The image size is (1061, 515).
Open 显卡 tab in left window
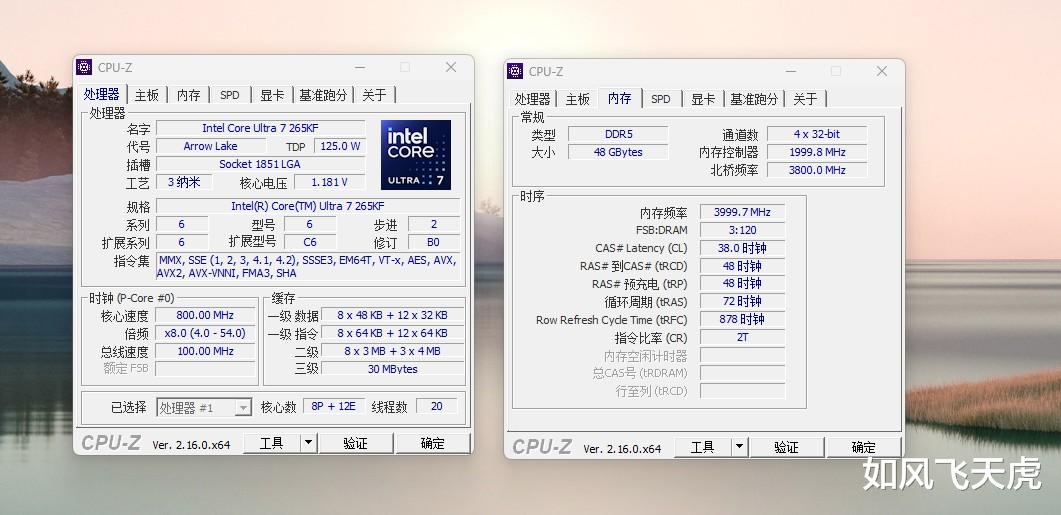click(272, 95)
